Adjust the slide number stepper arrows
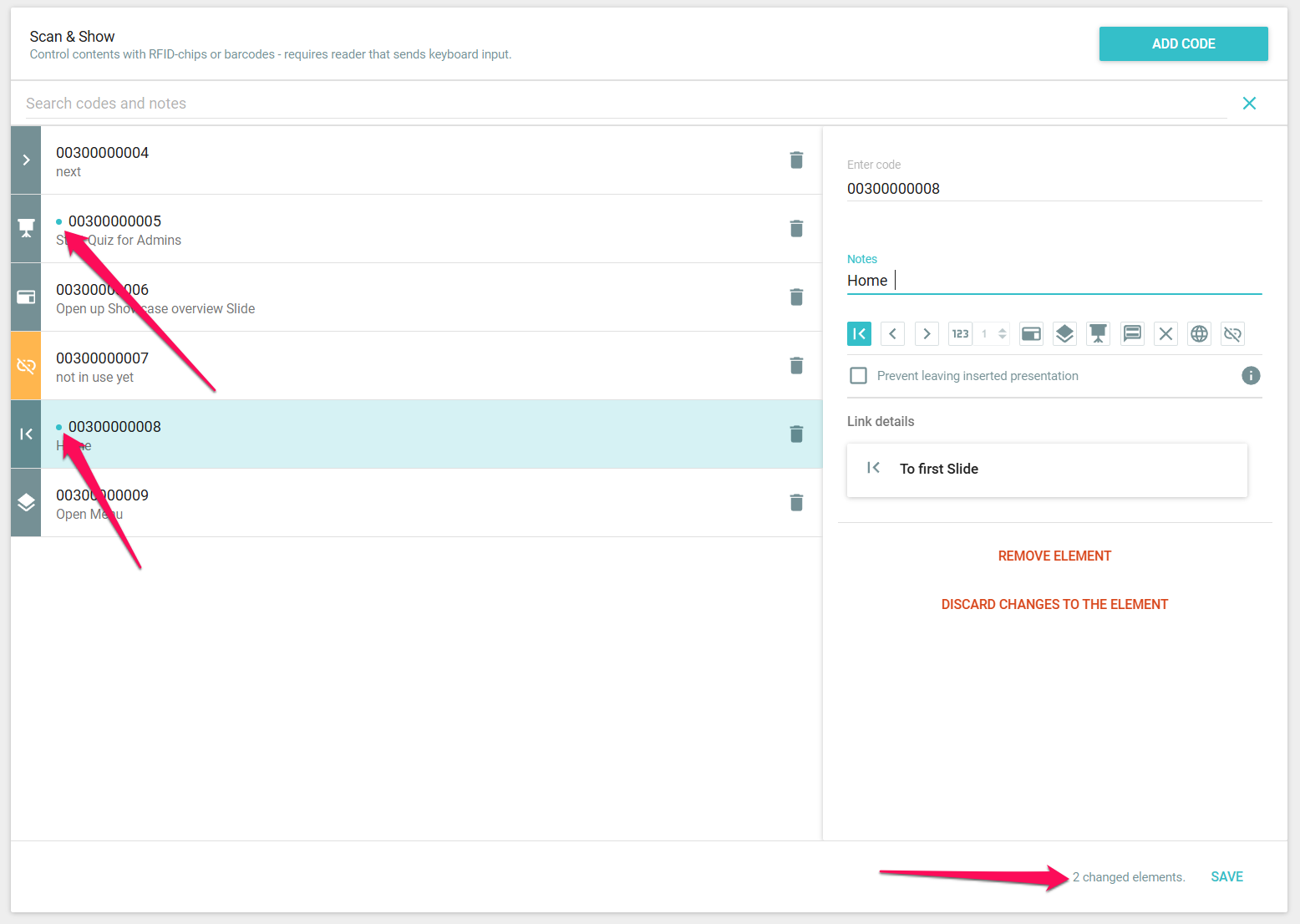The width and height of the screenshot is (1300, 924). [x=1003, y=334]
